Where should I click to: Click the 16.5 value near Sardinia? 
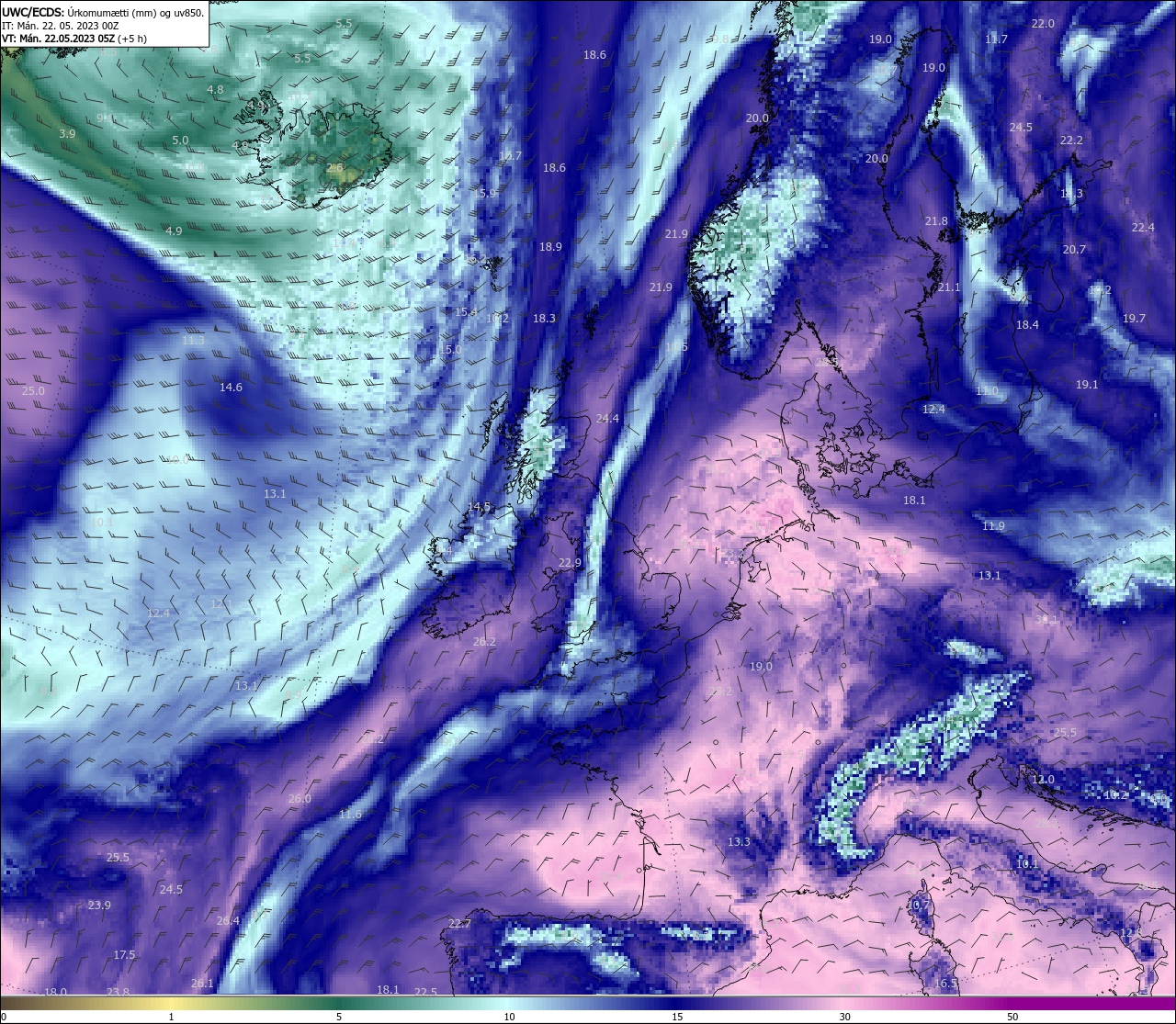[x=945, y=984]
